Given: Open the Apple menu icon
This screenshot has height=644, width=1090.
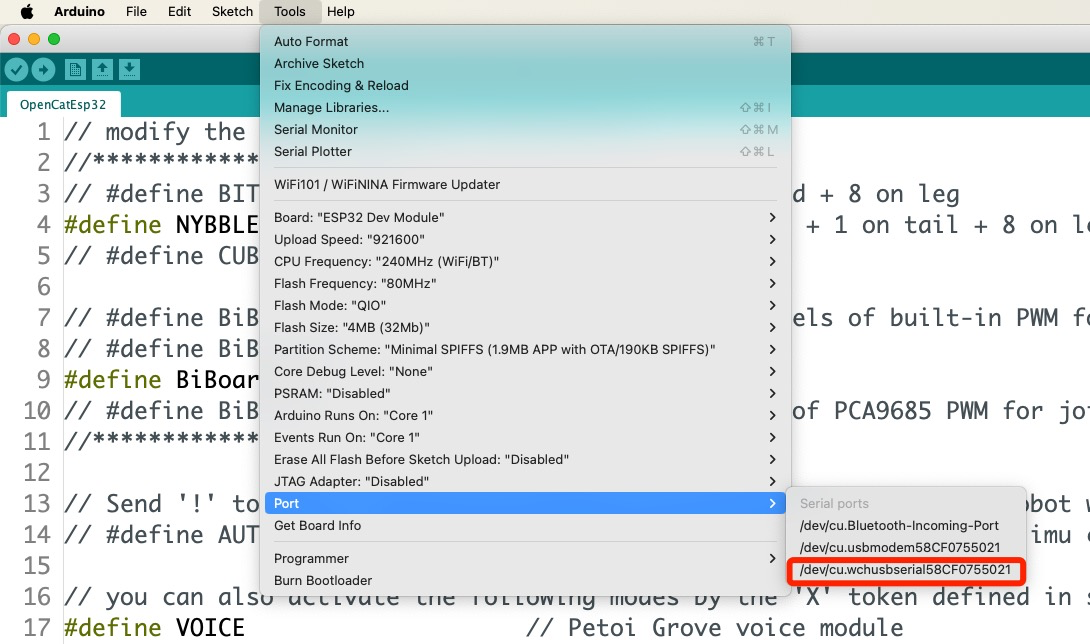Looking at the screenshot, I should (x=27, y=12).
